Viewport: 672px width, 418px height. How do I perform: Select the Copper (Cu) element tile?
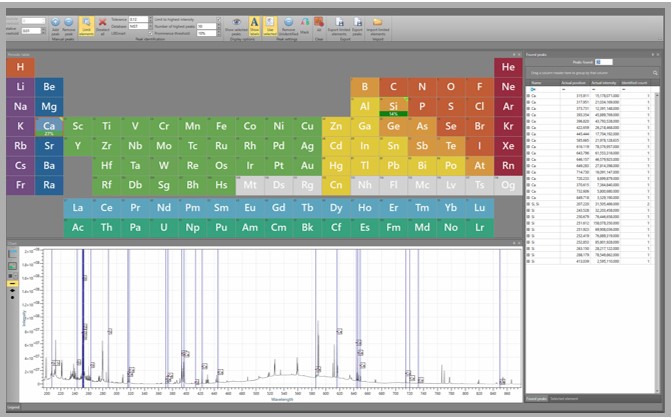click(307, 126)
